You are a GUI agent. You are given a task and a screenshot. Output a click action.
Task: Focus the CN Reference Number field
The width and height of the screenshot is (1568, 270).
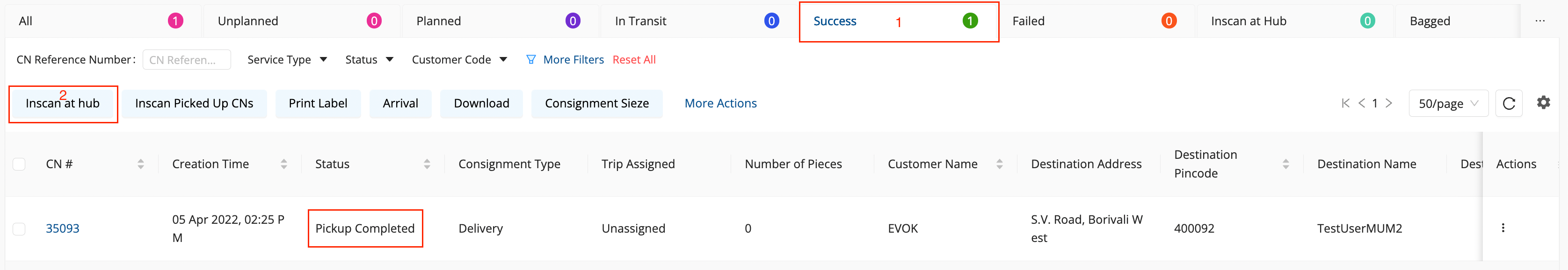(186, 60)
